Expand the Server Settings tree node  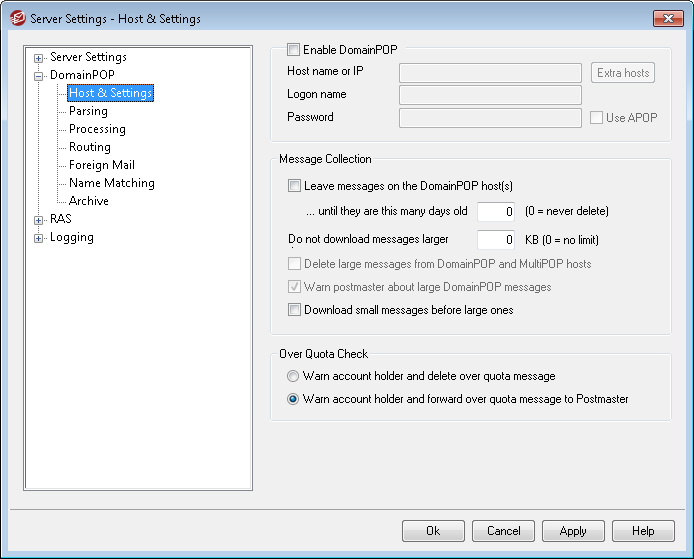(x=39, y=58)
